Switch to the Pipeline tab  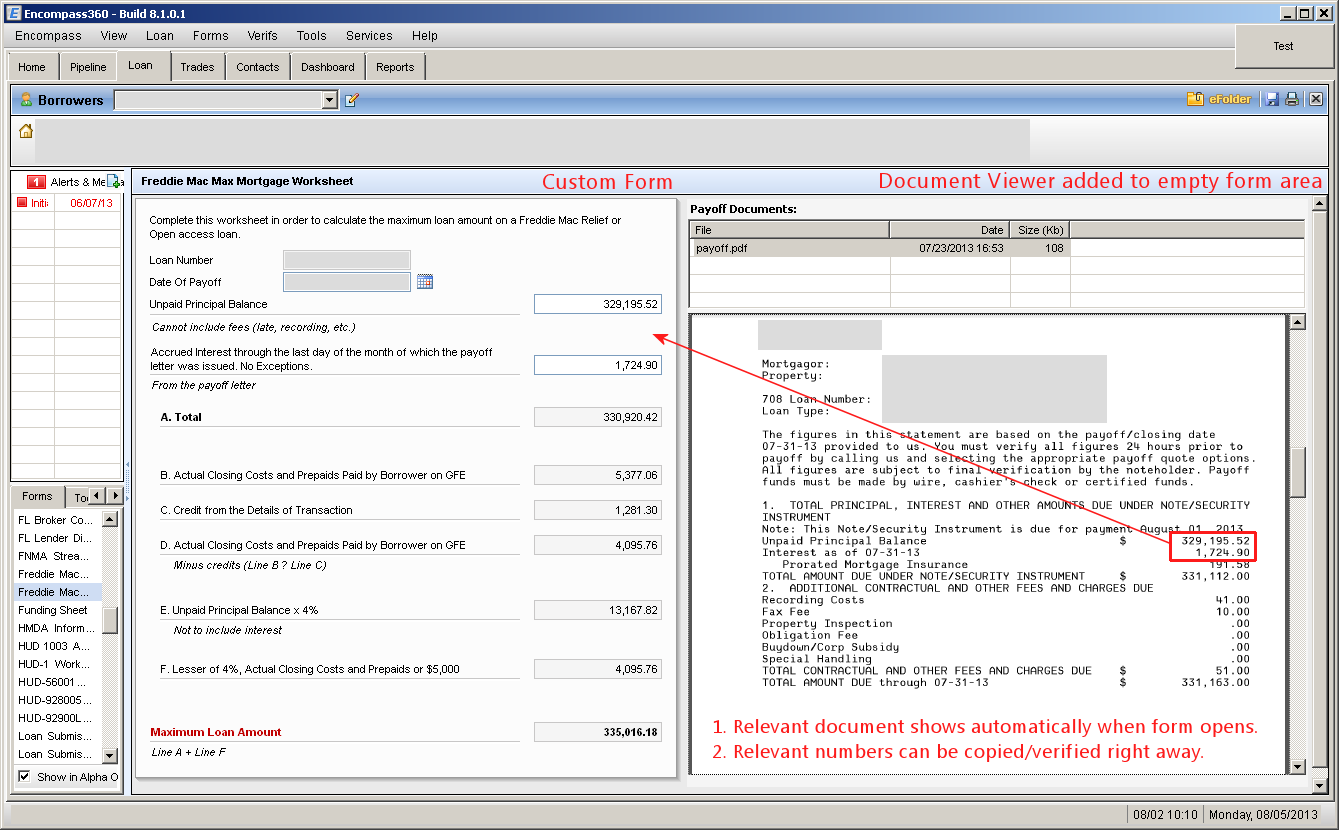(88, 67)
